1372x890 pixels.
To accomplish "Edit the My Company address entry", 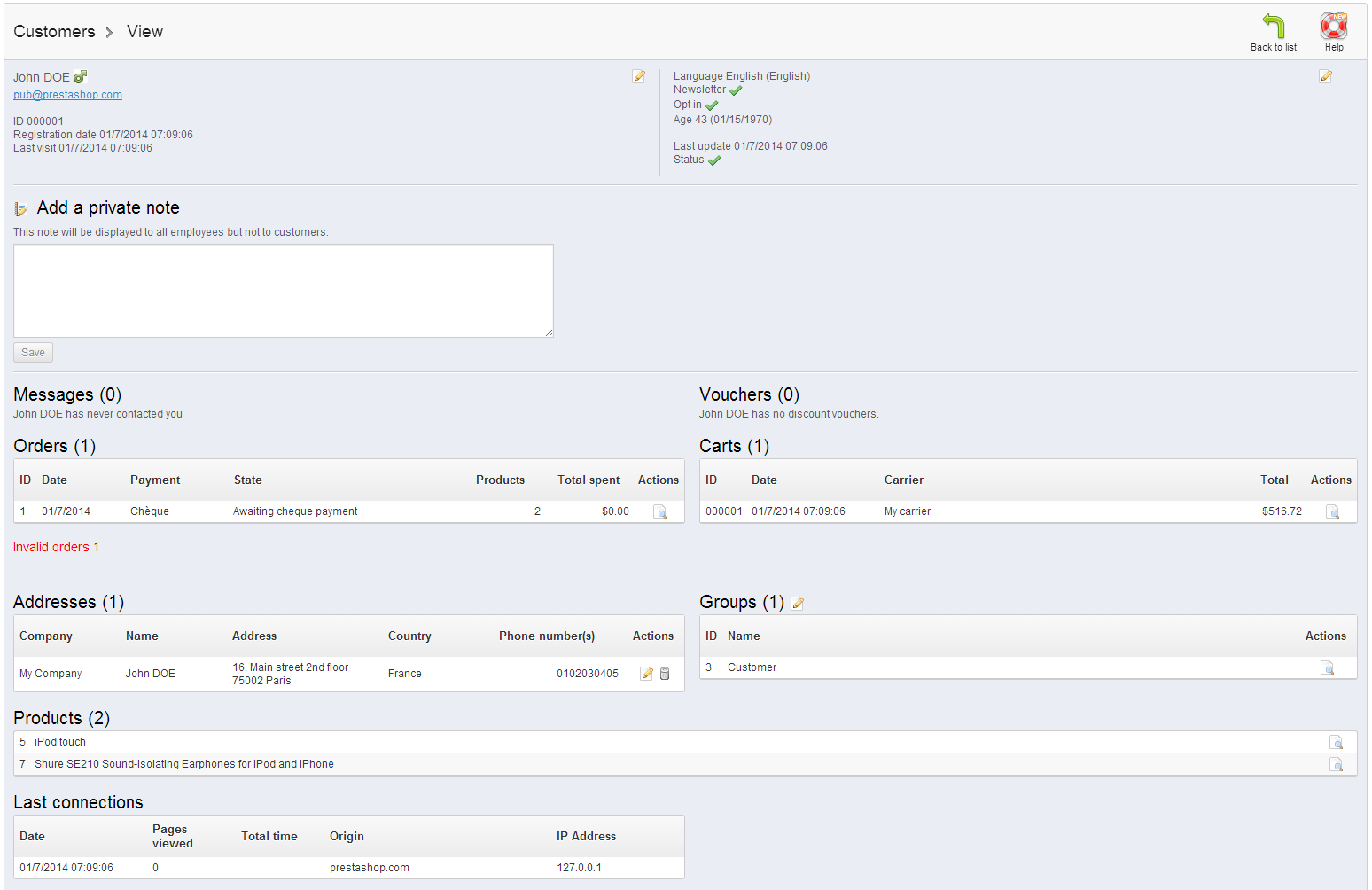I will coord(646,674).
